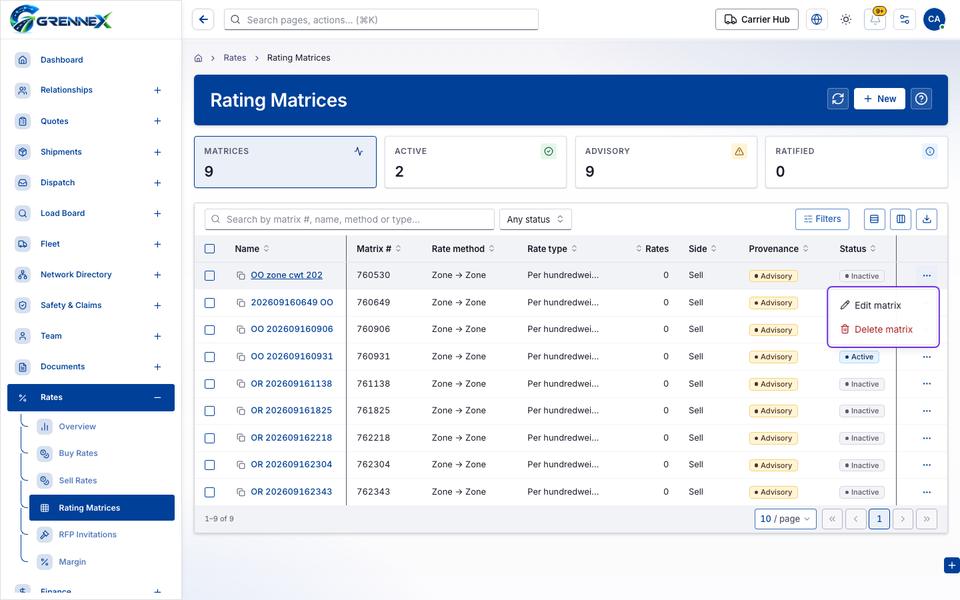Copy icon next to OR 202609161138
The image size is (960, 600).
click(x=241, y=384)
